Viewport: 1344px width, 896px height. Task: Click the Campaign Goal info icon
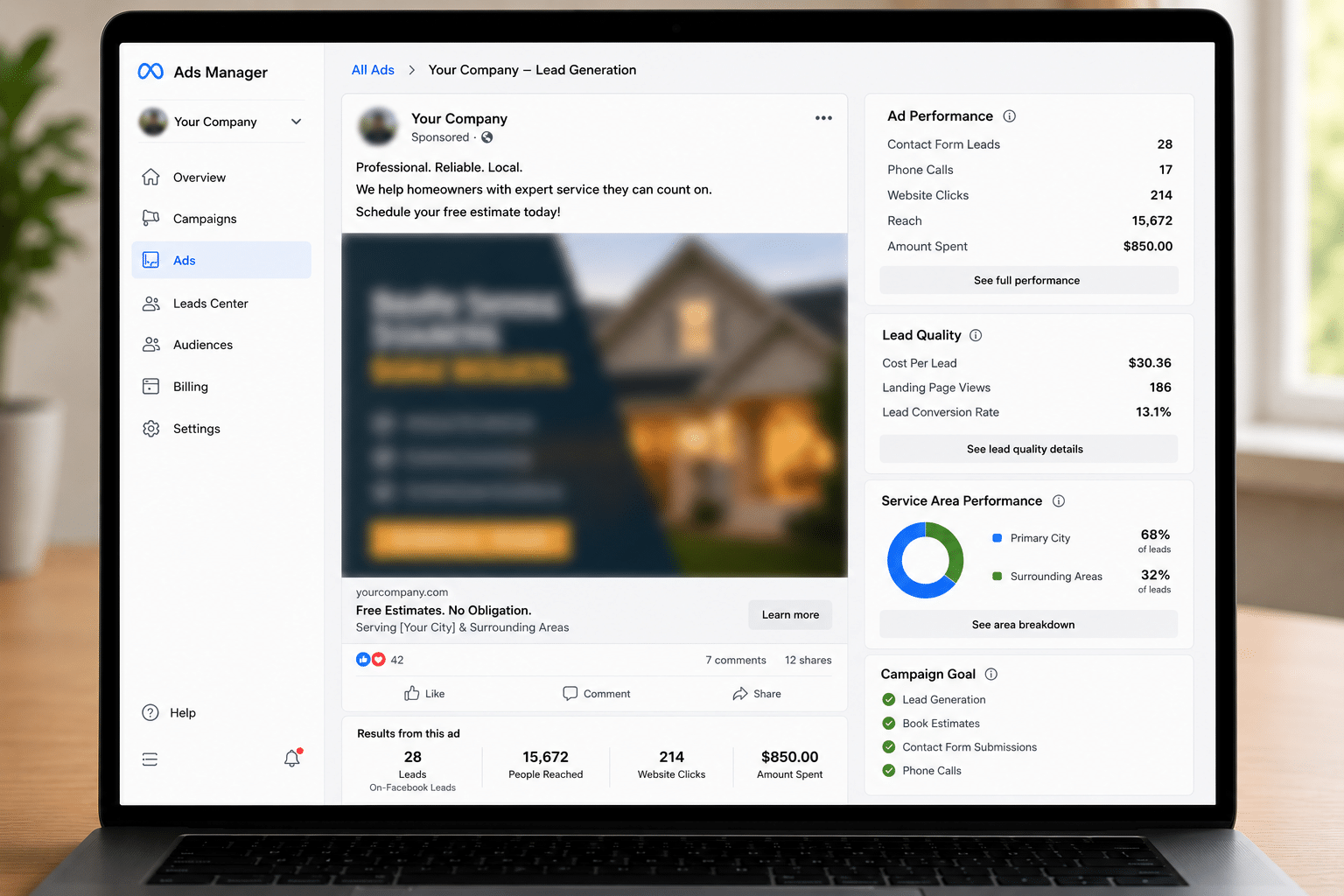pyautogui.click(x=991, y=675)
